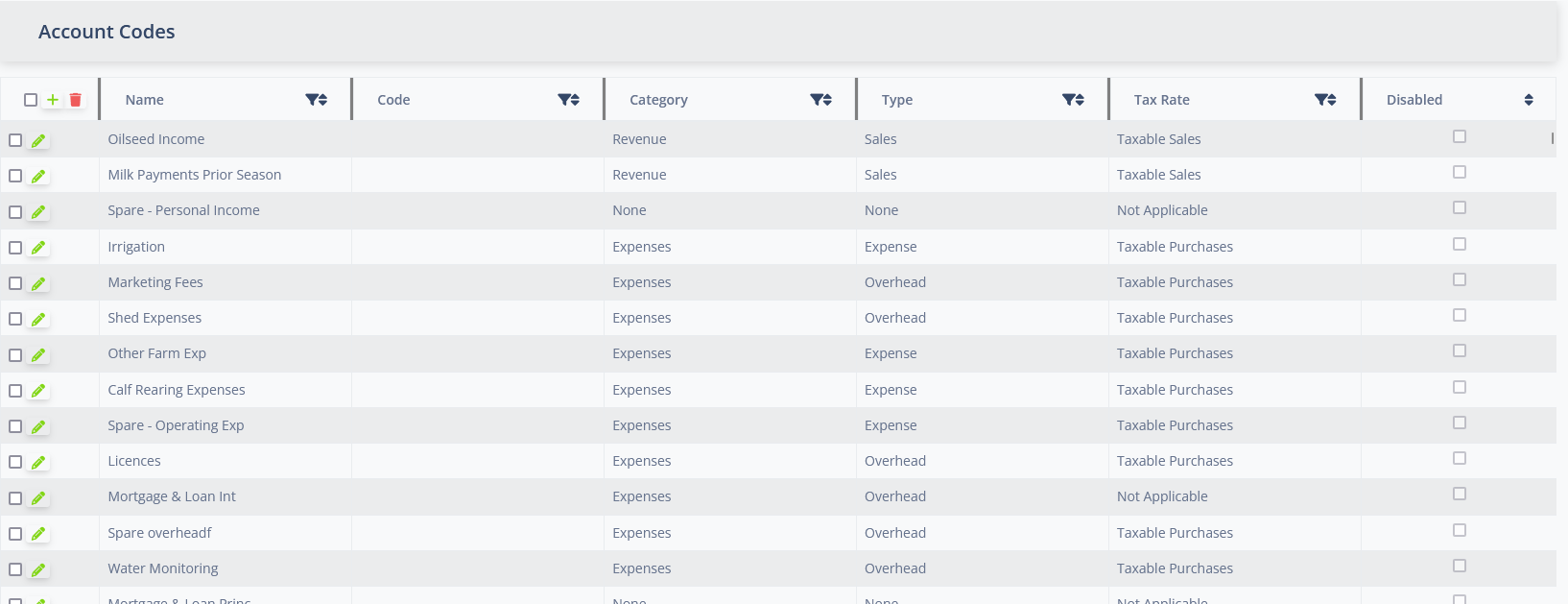Click the Mortgage & Loan Int name
Image resolution: width=1568 pixels, height=604 pixels.
point(172,496)
